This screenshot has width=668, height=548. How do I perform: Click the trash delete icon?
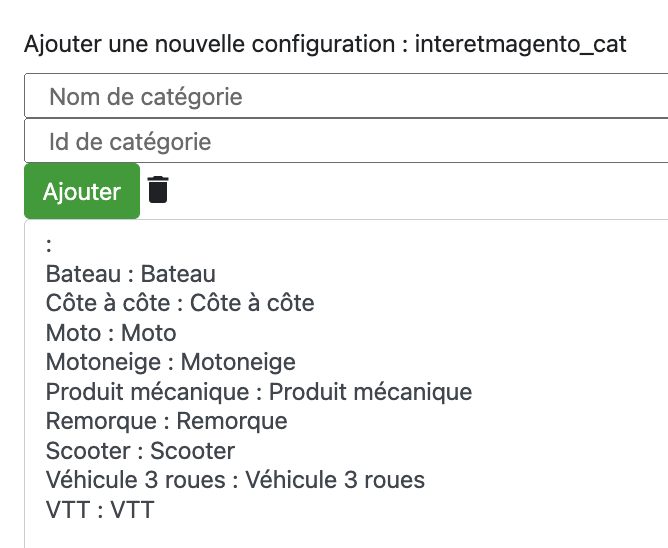point(158,190)
